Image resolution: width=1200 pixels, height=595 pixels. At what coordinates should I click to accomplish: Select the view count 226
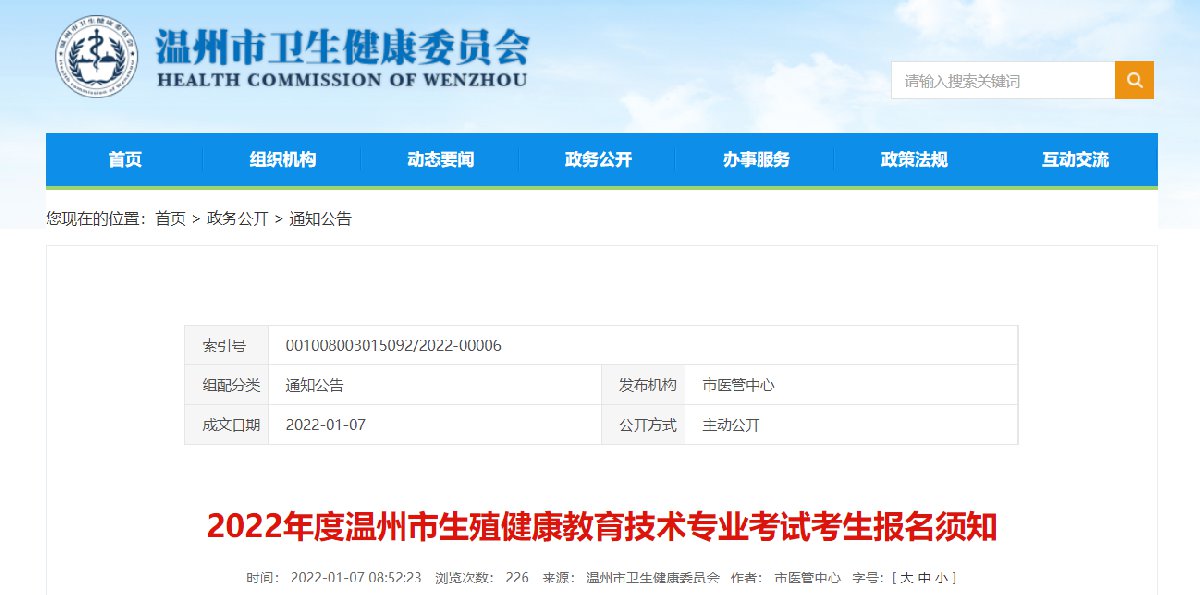tap(517, 578)
